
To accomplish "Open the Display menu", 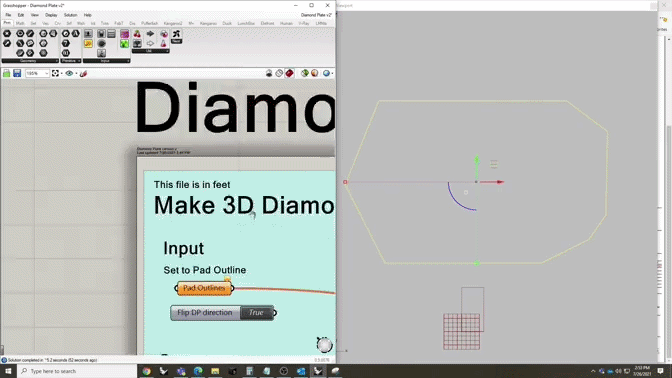I will (x=51, y=15).
